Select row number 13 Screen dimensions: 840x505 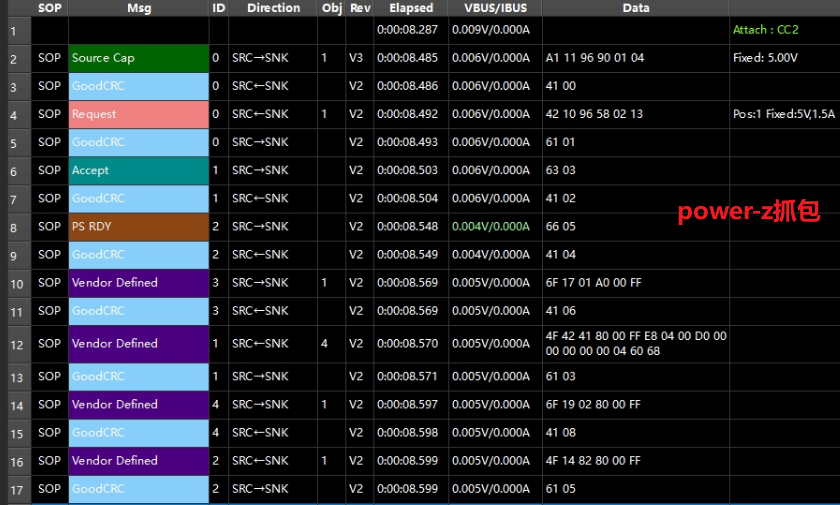coord(17,377)
